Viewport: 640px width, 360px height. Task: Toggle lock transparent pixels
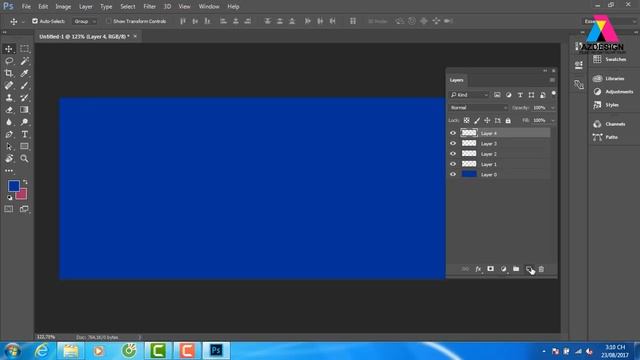click(x=466, y=120)
